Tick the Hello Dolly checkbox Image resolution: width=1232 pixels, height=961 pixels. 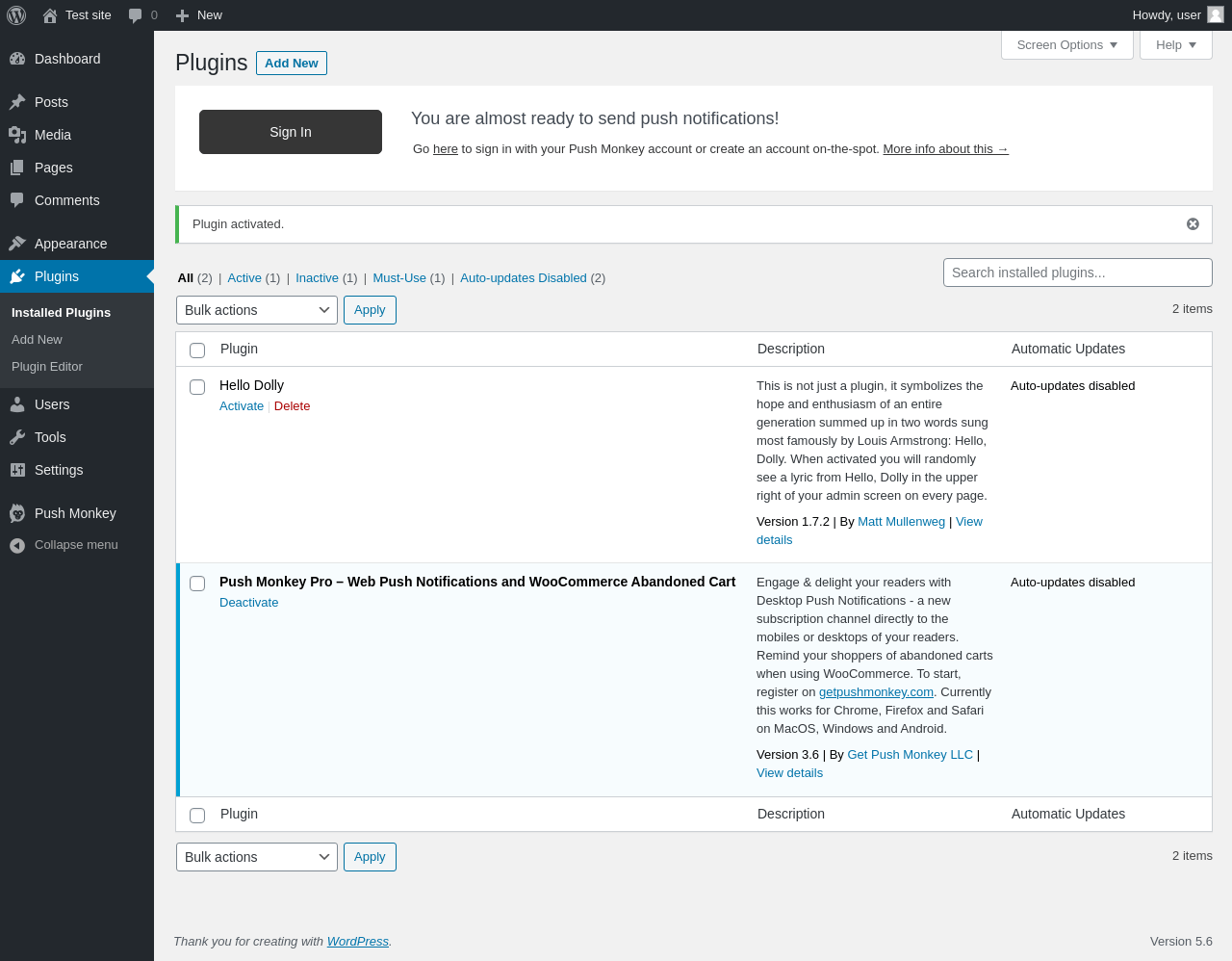click(197, 387)
